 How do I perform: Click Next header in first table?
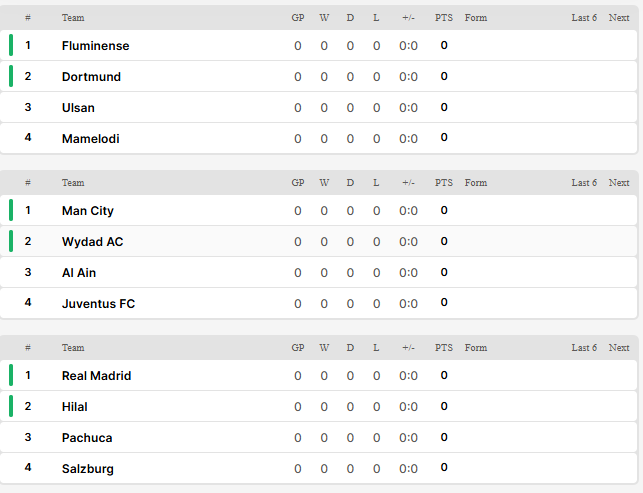tap(619, 18)
